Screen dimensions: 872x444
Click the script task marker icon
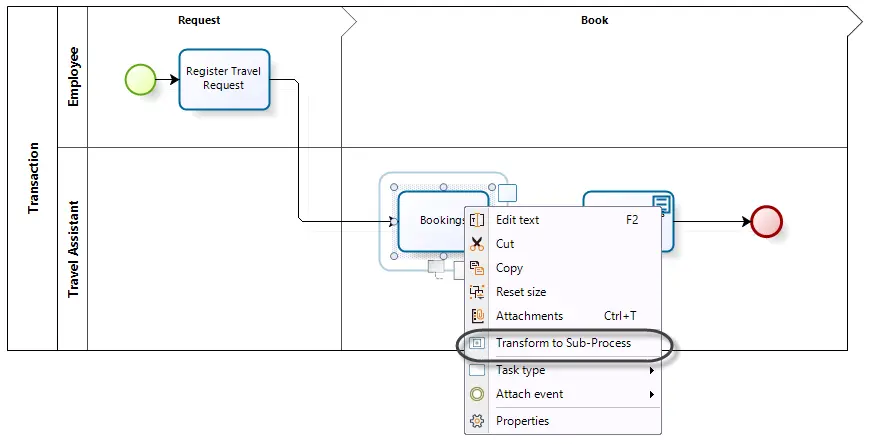[x=661, y=204]
